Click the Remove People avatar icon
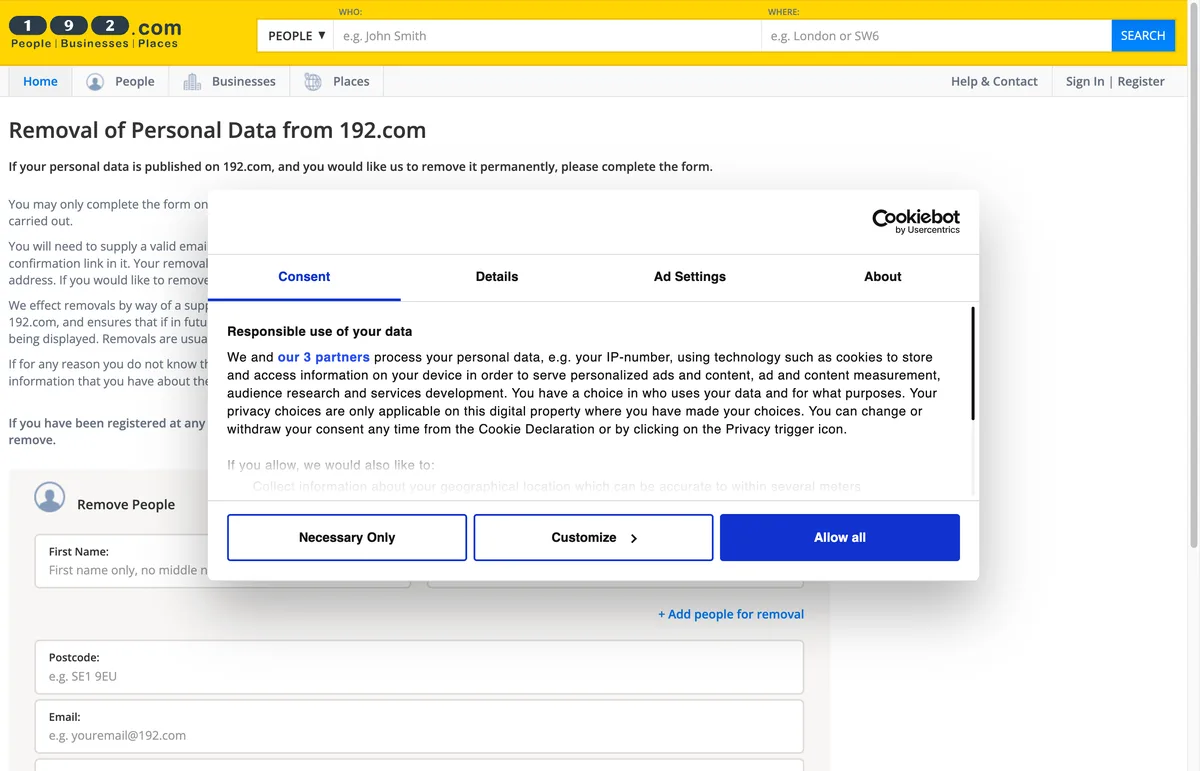This screenshot has height=771, width=1200. pyautogui.click(x=50, y=497)
